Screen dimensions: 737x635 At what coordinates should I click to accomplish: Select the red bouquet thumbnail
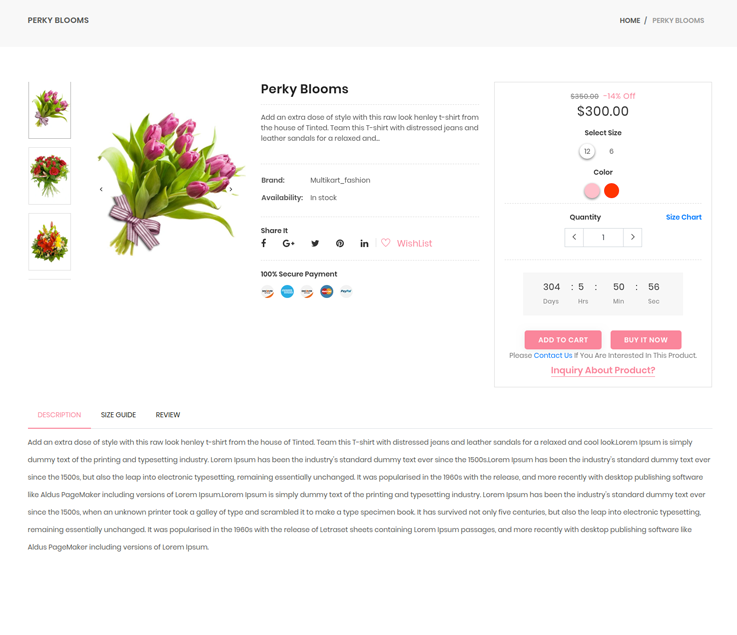click(49, 176)
